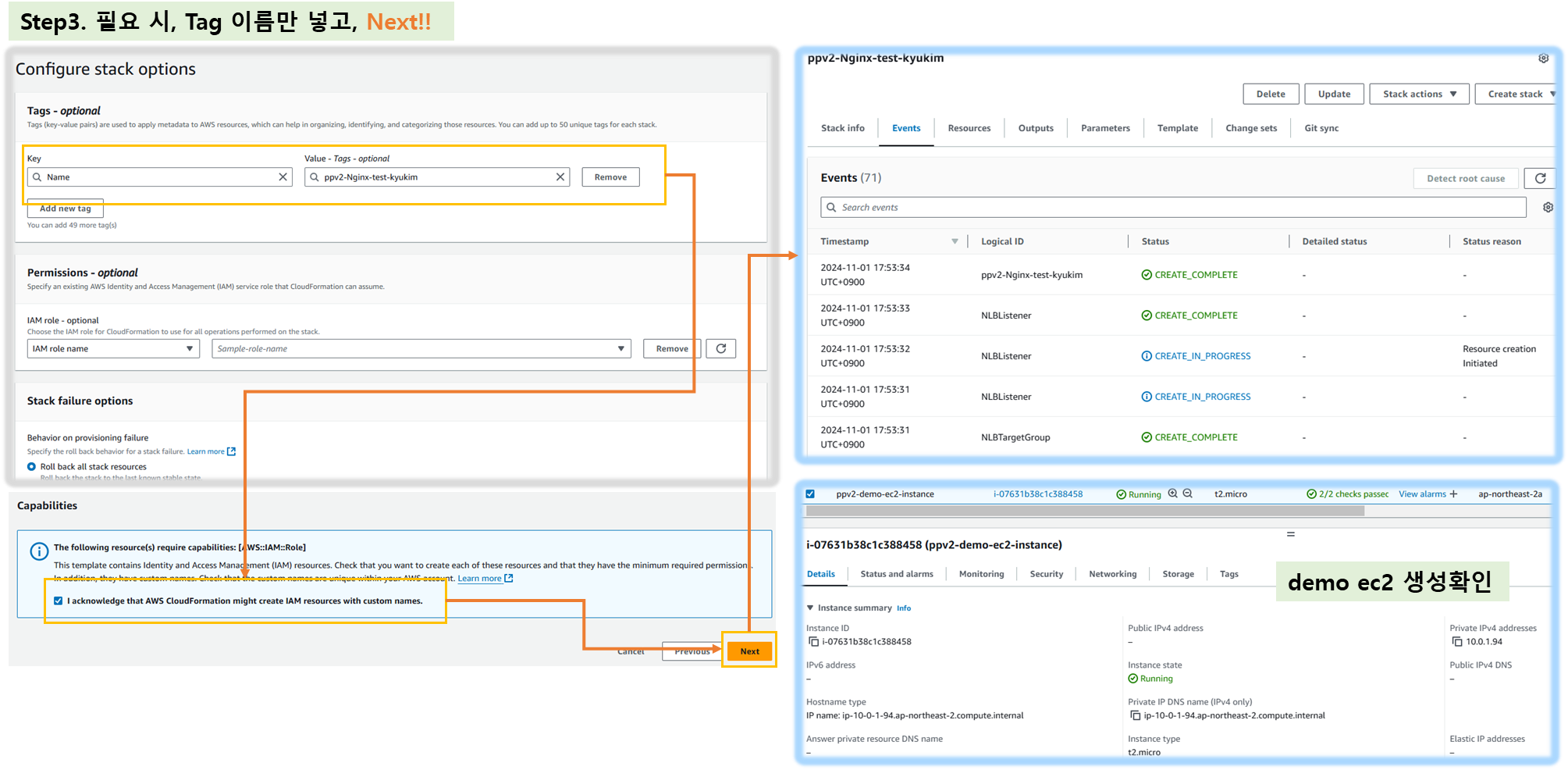Click Detect root cause button
The image size is (1568, 770).
click(1466, 178)
